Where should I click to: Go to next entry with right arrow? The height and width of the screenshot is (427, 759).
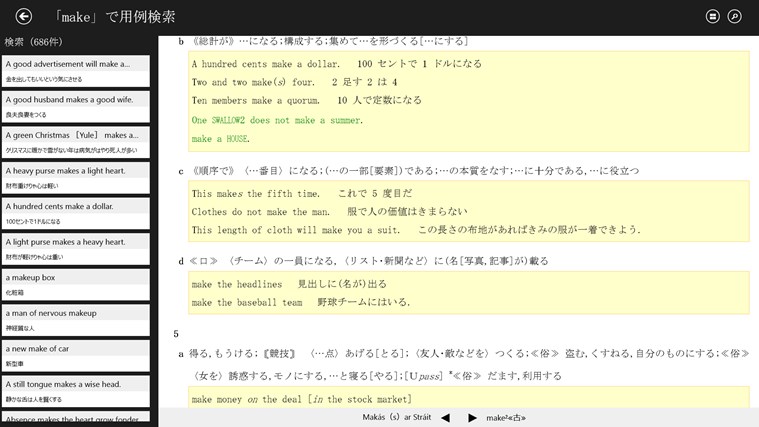coord(471,418)
